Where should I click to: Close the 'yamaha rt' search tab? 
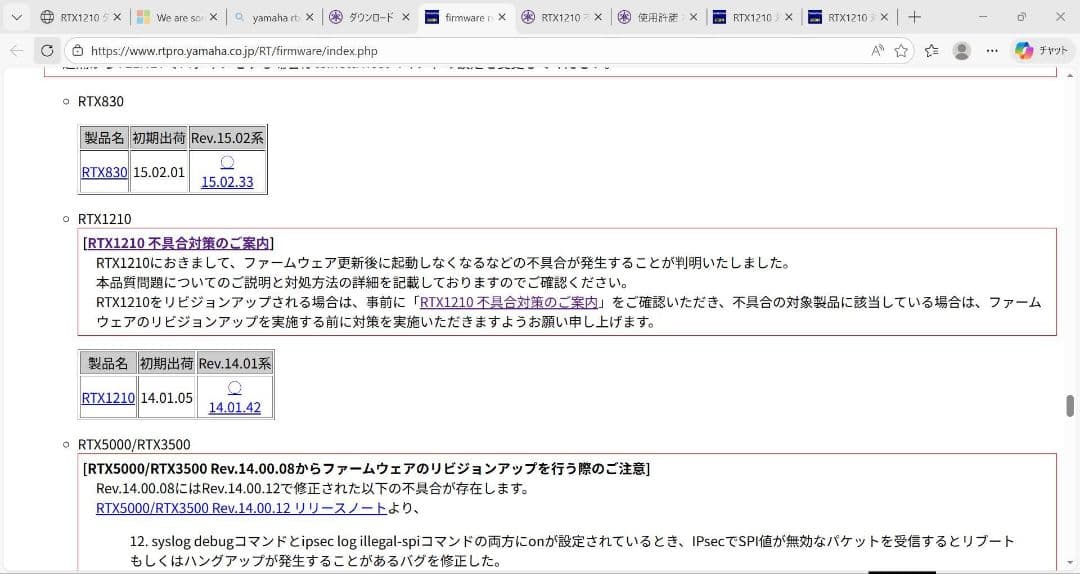309,17
